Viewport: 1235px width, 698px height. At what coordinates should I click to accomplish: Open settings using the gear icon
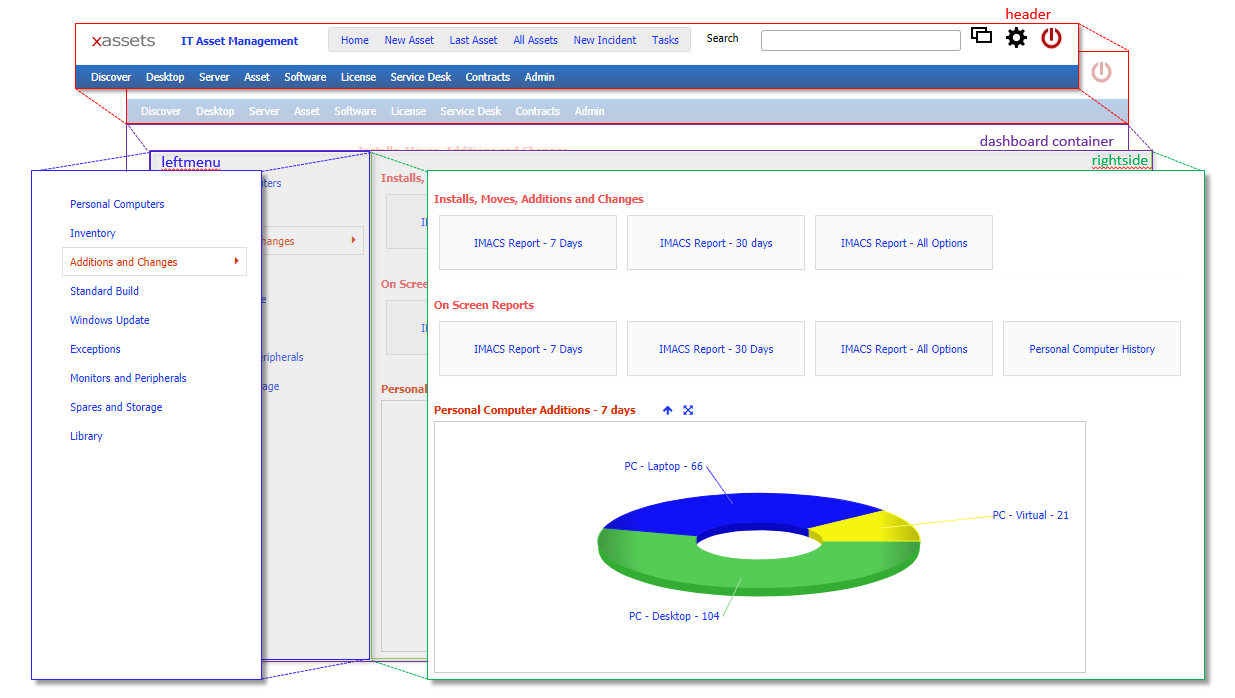coord(1016,37)
